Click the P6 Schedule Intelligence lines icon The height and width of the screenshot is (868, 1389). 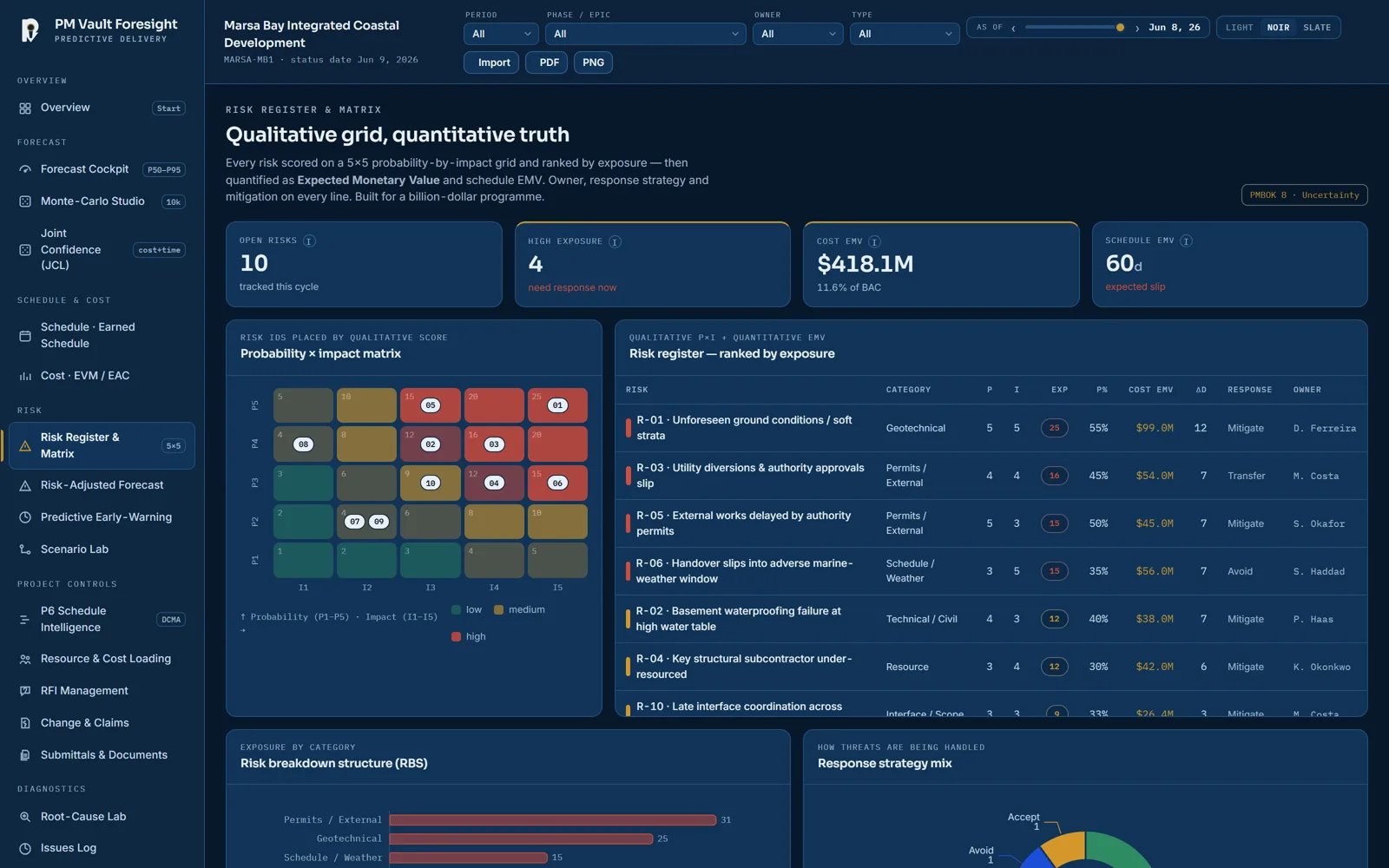[25, 620]
